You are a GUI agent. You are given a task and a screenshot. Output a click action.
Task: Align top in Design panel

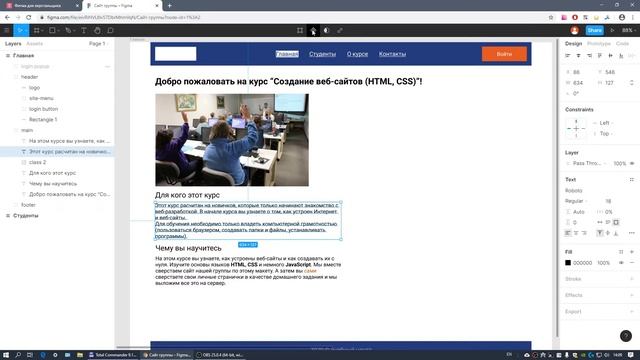point(600,56)
